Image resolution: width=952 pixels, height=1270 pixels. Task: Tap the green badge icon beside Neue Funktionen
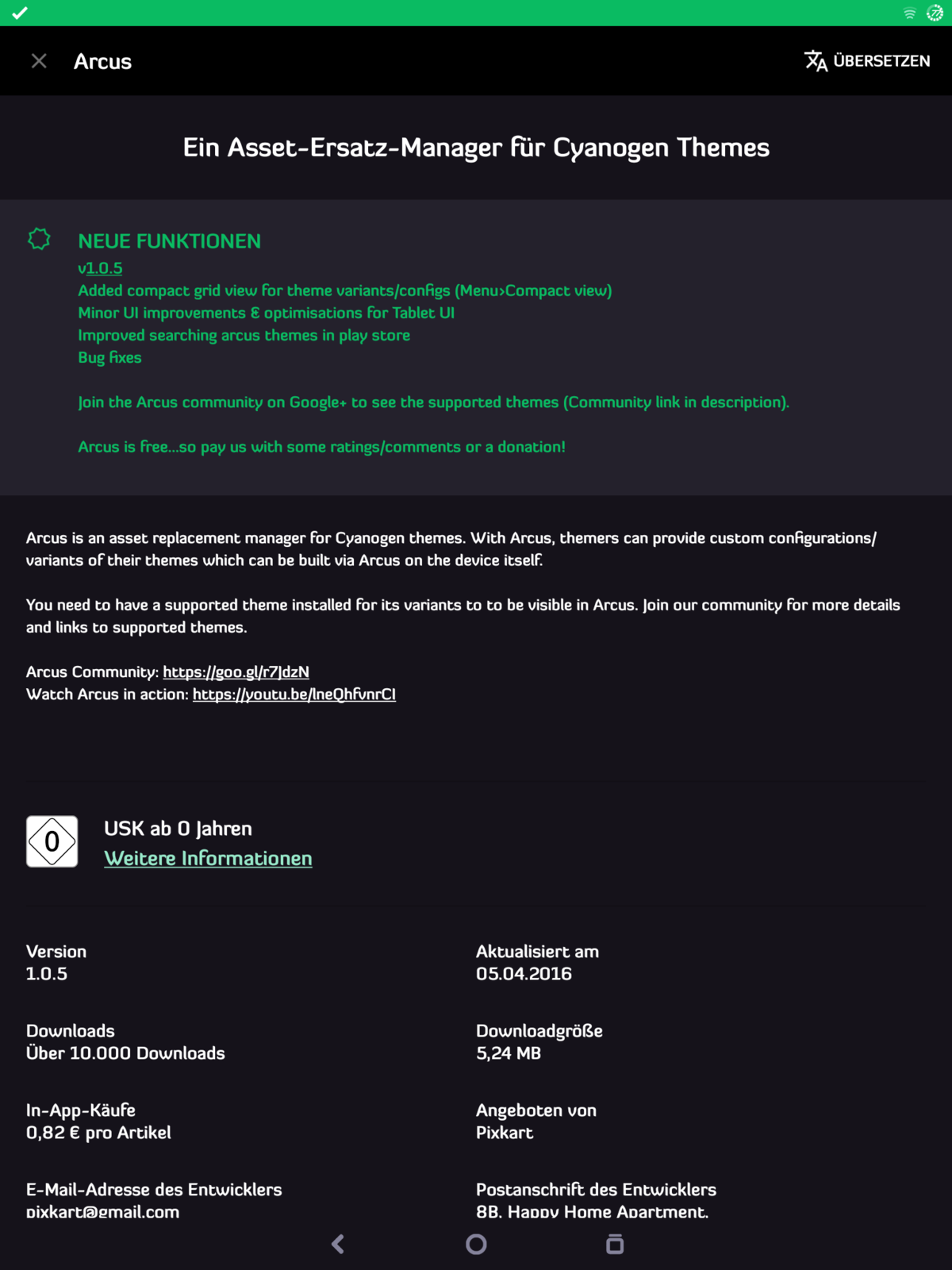(39, 239)
